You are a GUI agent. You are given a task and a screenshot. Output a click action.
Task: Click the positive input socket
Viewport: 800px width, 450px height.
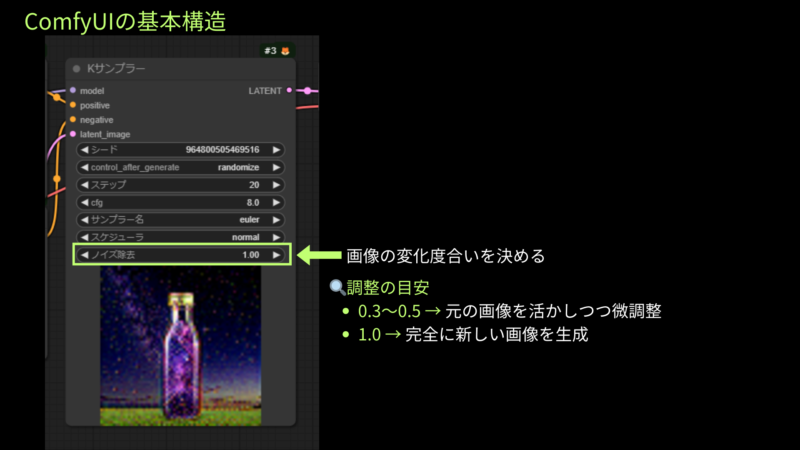(x=73, y=105)
